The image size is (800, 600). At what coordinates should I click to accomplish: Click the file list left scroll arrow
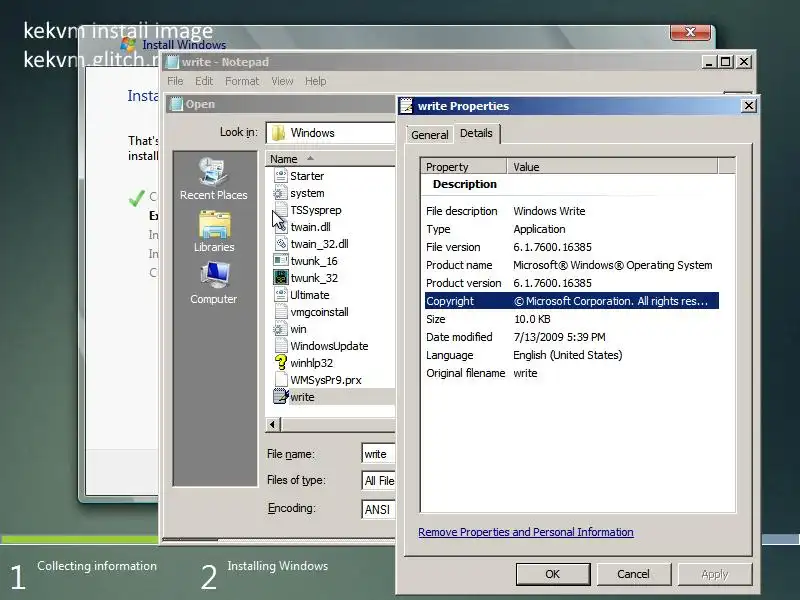point(273,424)
